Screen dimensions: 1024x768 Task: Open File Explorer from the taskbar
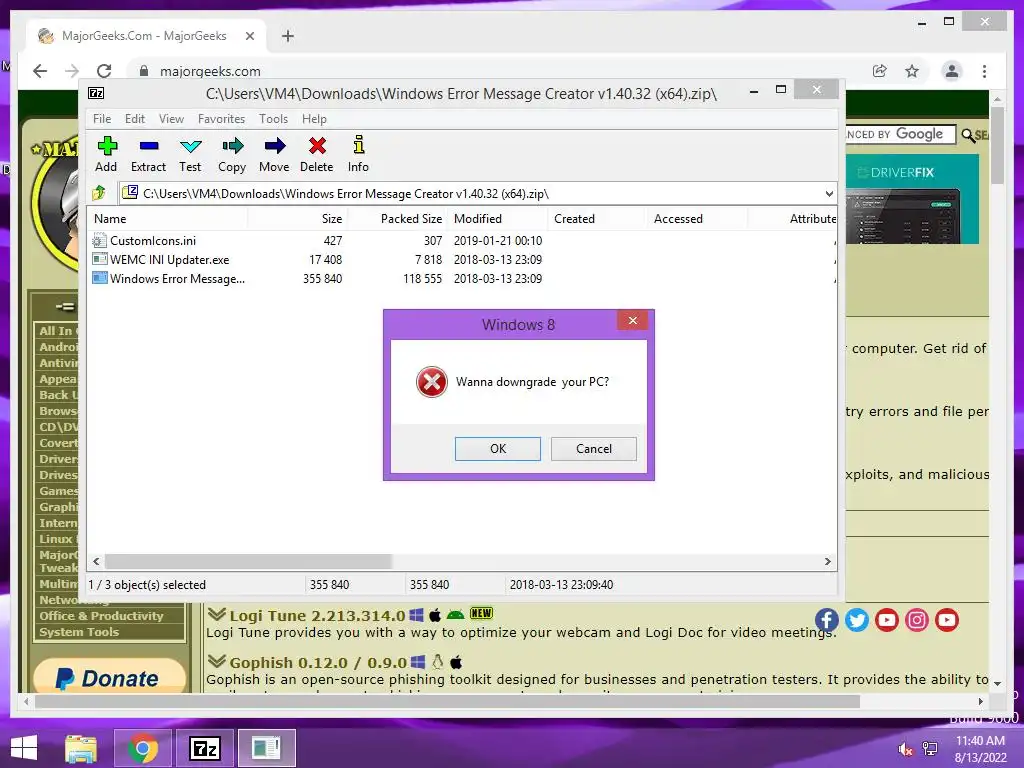tap(81, 748)
